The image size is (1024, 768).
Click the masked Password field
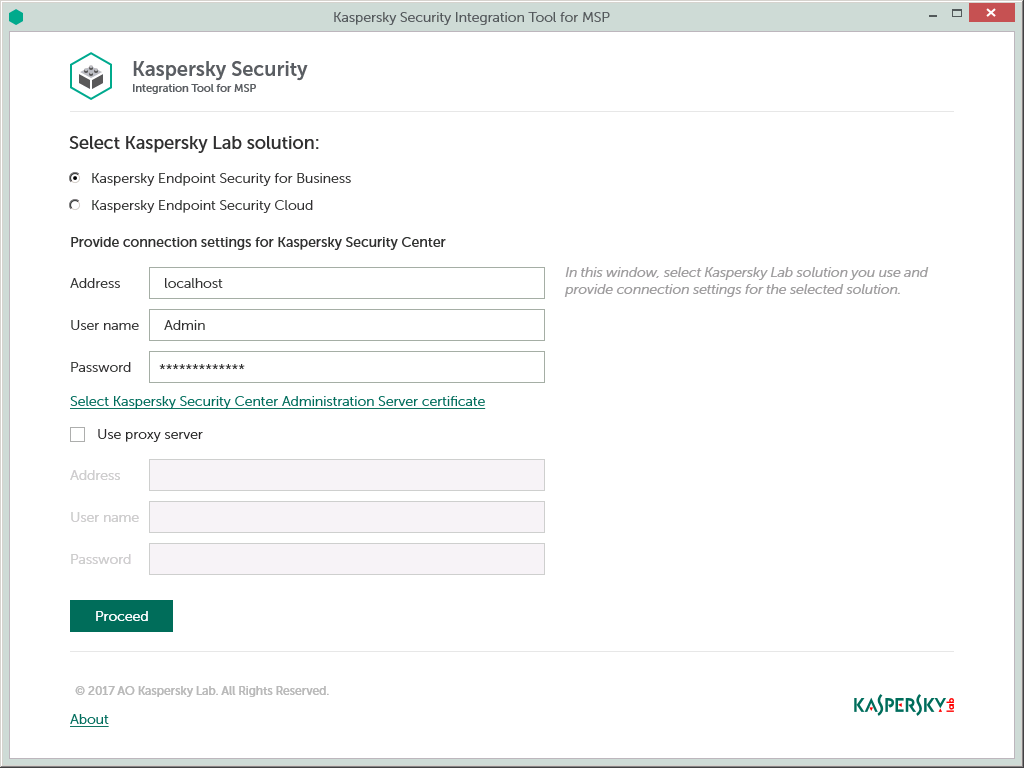[x=346, y=367]
